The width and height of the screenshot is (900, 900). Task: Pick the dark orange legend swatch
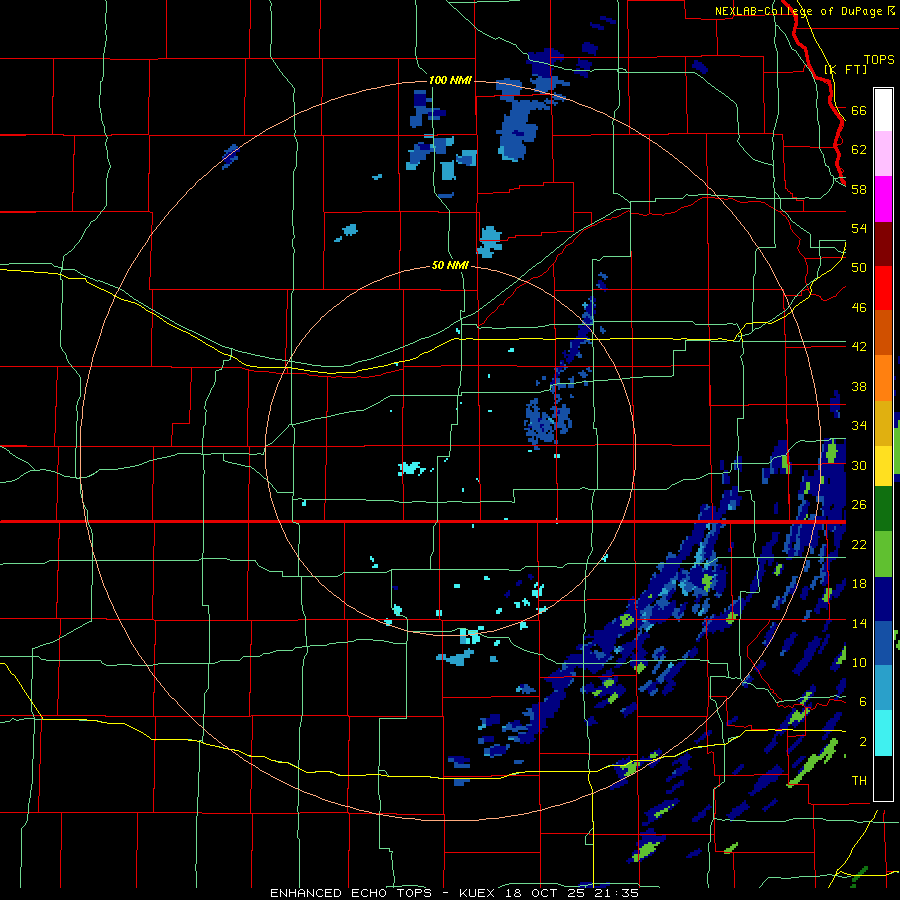pos(883,332)
